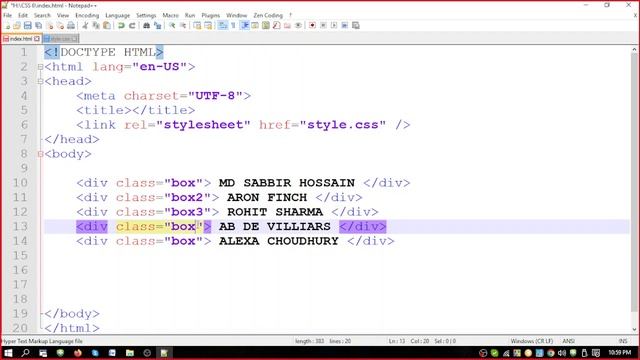Open the Encoding menu
The width and height of the screenshot is (640, 360).
87,15
